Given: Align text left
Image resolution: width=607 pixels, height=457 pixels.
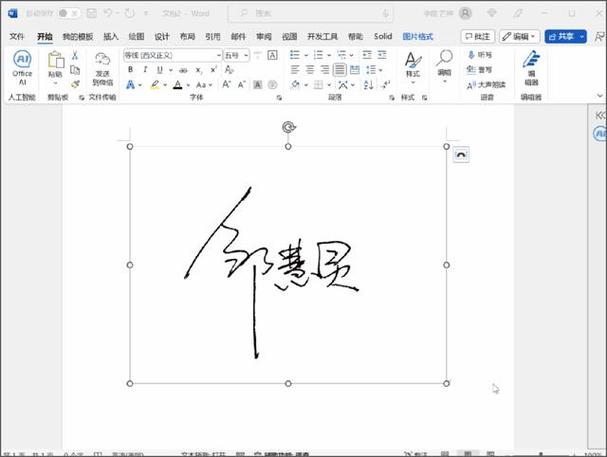Looking at the screenshot, I should tap(295, 70).
